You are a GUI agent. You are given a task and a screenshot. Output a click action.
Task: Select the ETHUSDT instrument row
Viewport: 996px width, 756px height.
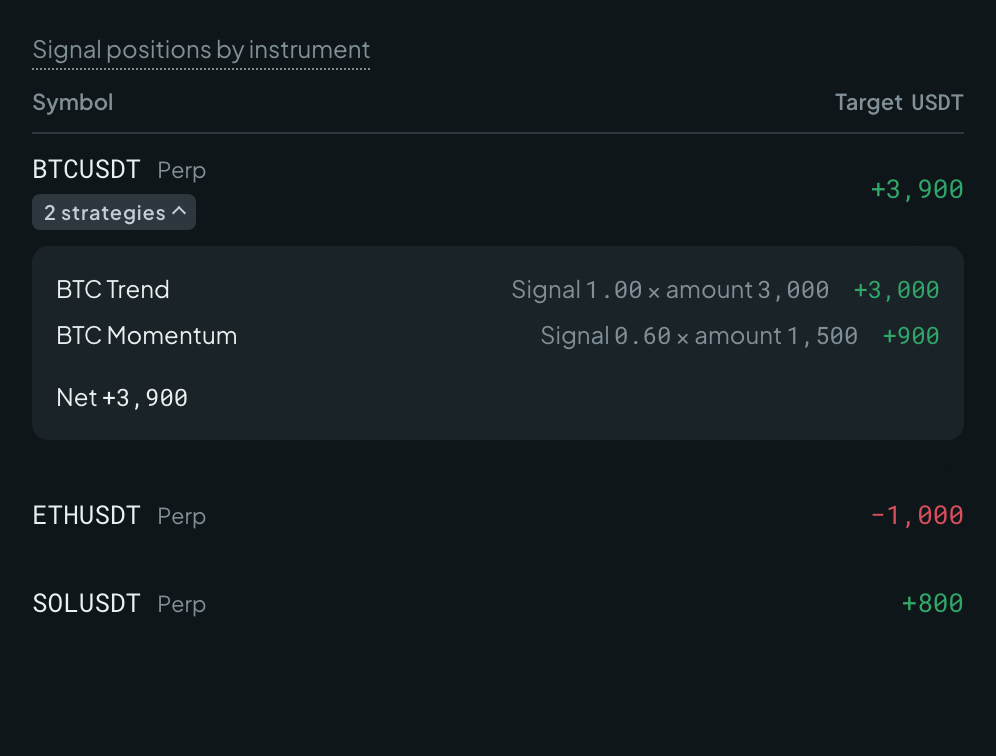pos(498,515)
